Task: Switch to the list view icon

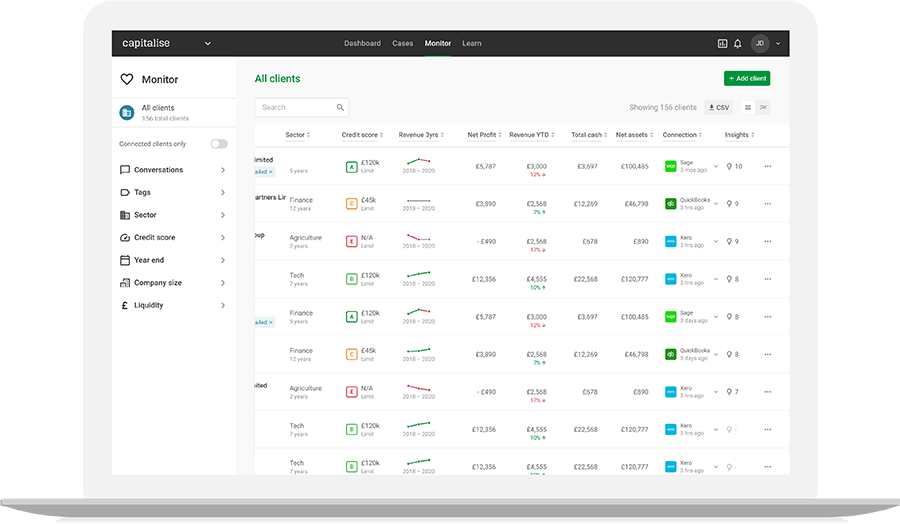Action: tap(748, 107)
